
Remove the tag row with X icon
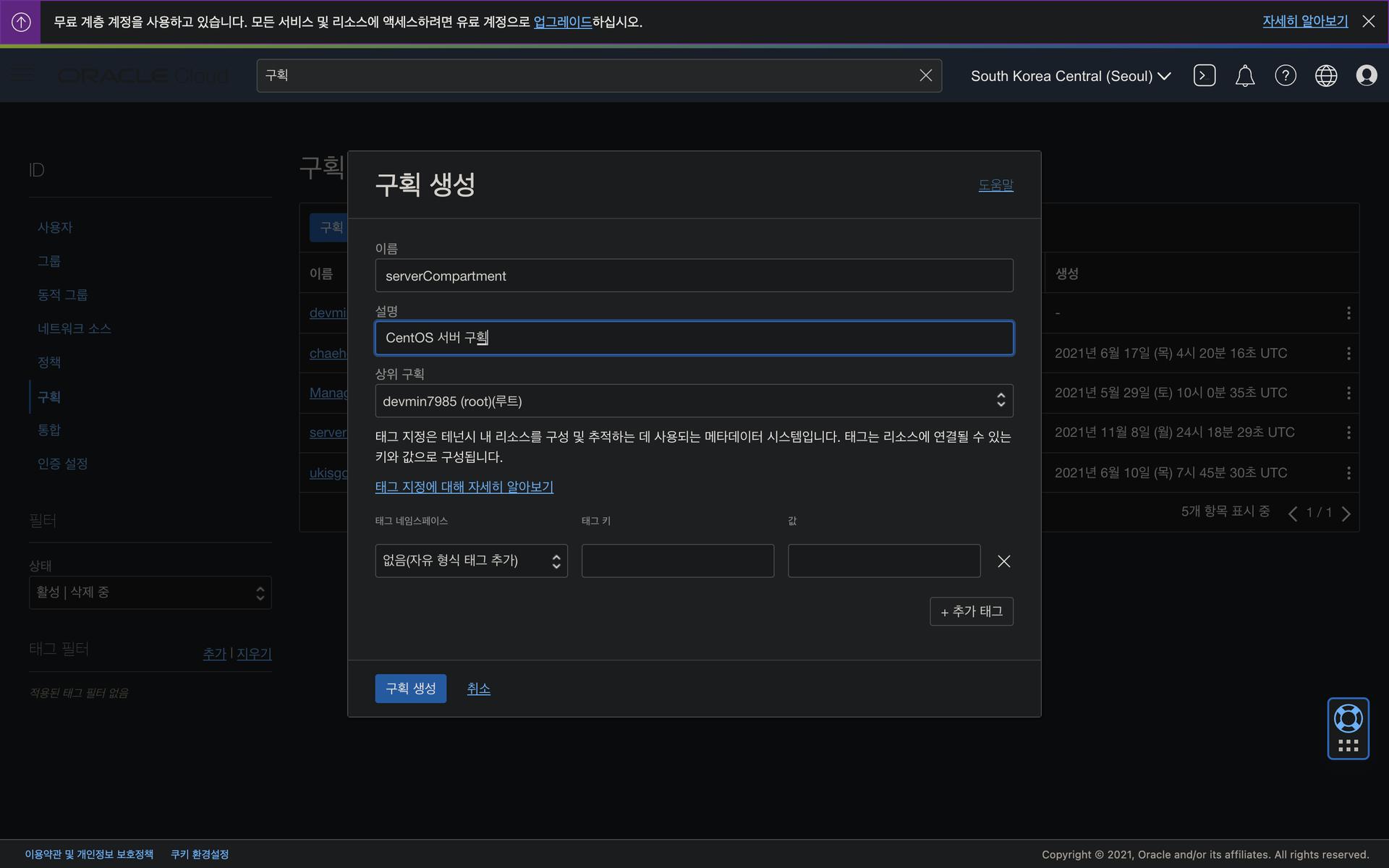1003,561
